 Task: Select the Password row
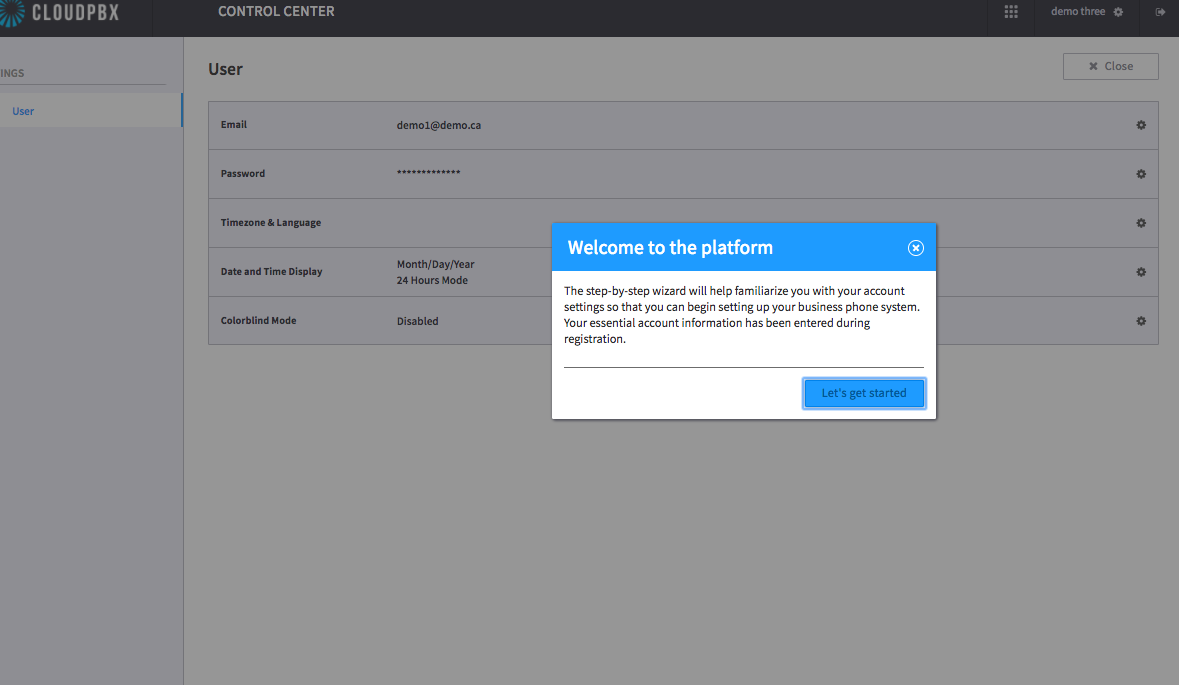point(683,174)
